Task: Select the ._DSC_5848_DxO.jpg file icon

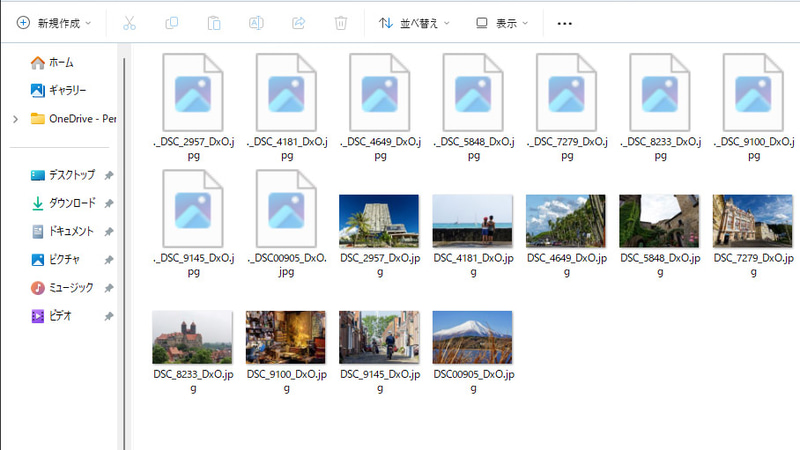Action: (473, 92)
